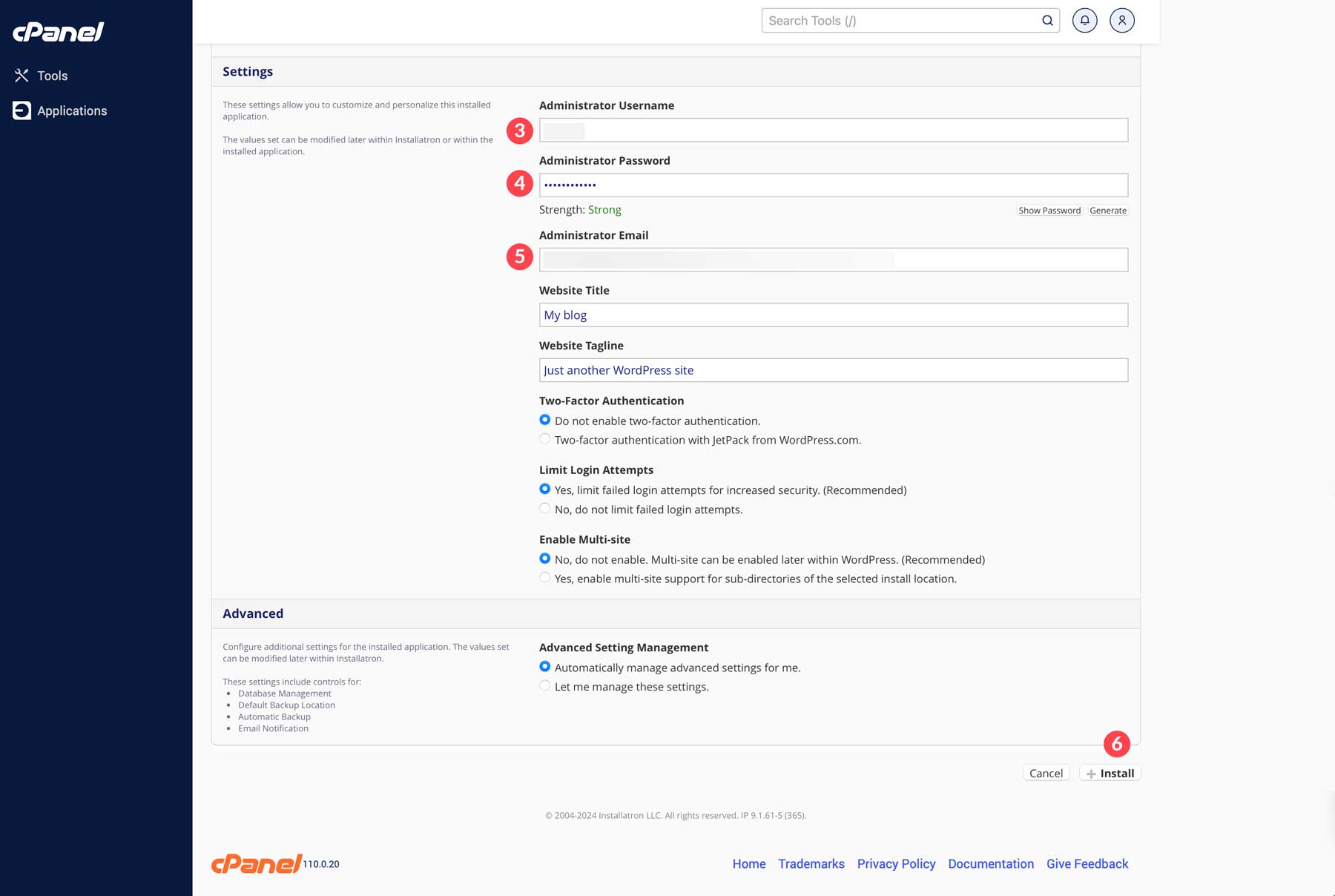
Task: Open the notification bell
Action: tap(1084, 20)
